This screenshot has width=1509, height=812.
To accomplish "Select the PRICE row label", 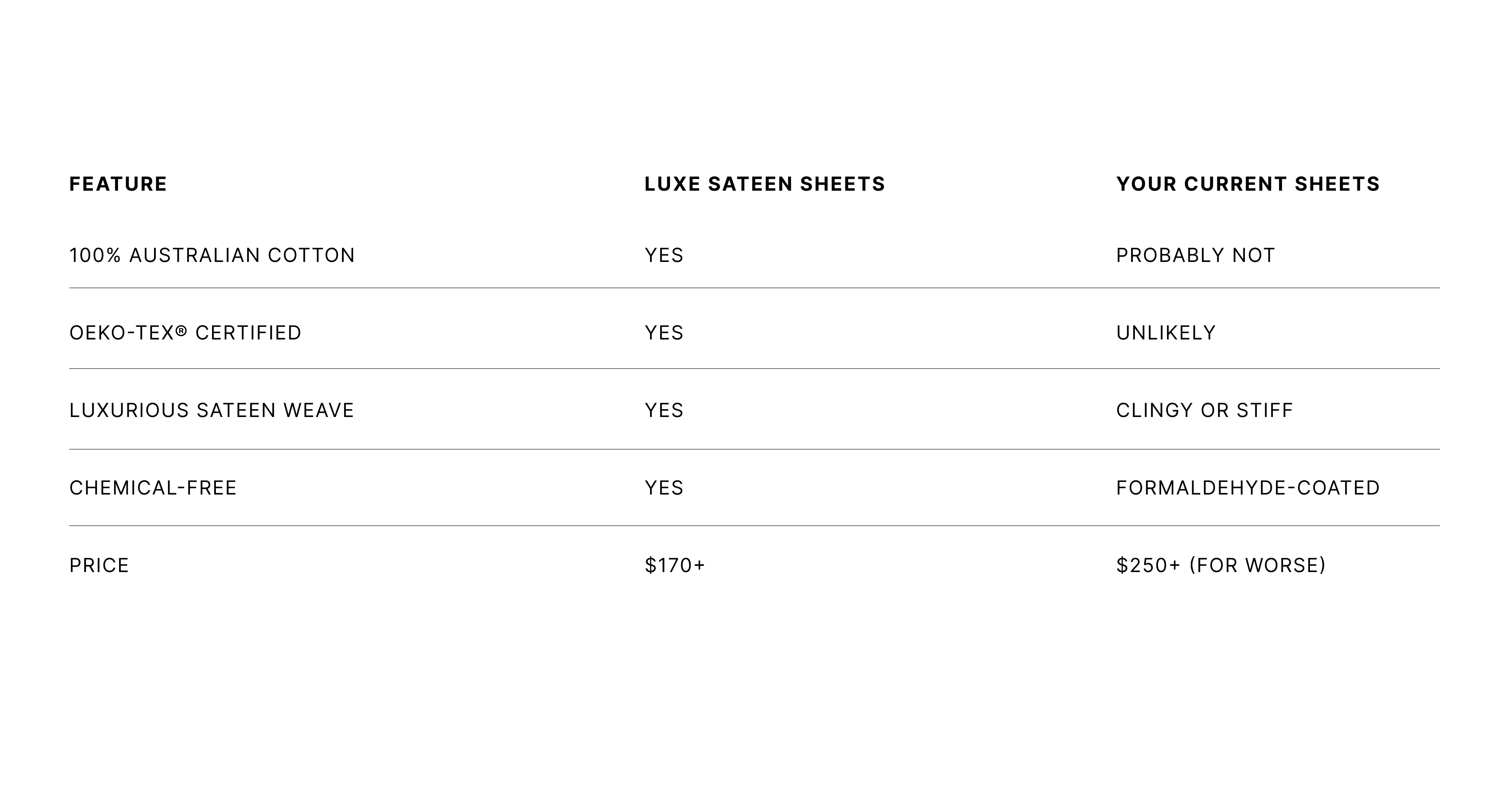I will (99, 565).
